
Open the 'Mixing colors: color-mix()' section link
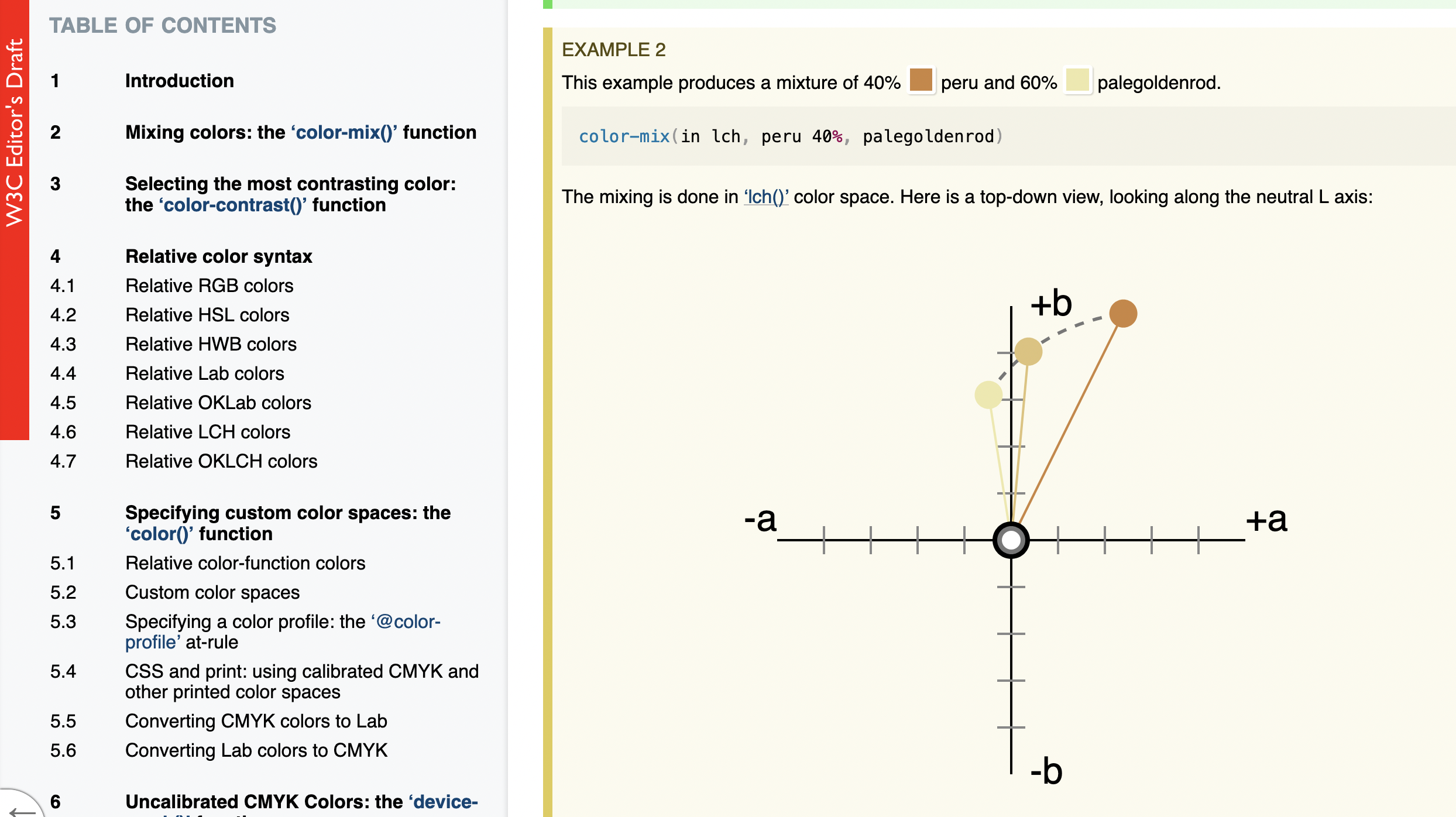[300, 132]
